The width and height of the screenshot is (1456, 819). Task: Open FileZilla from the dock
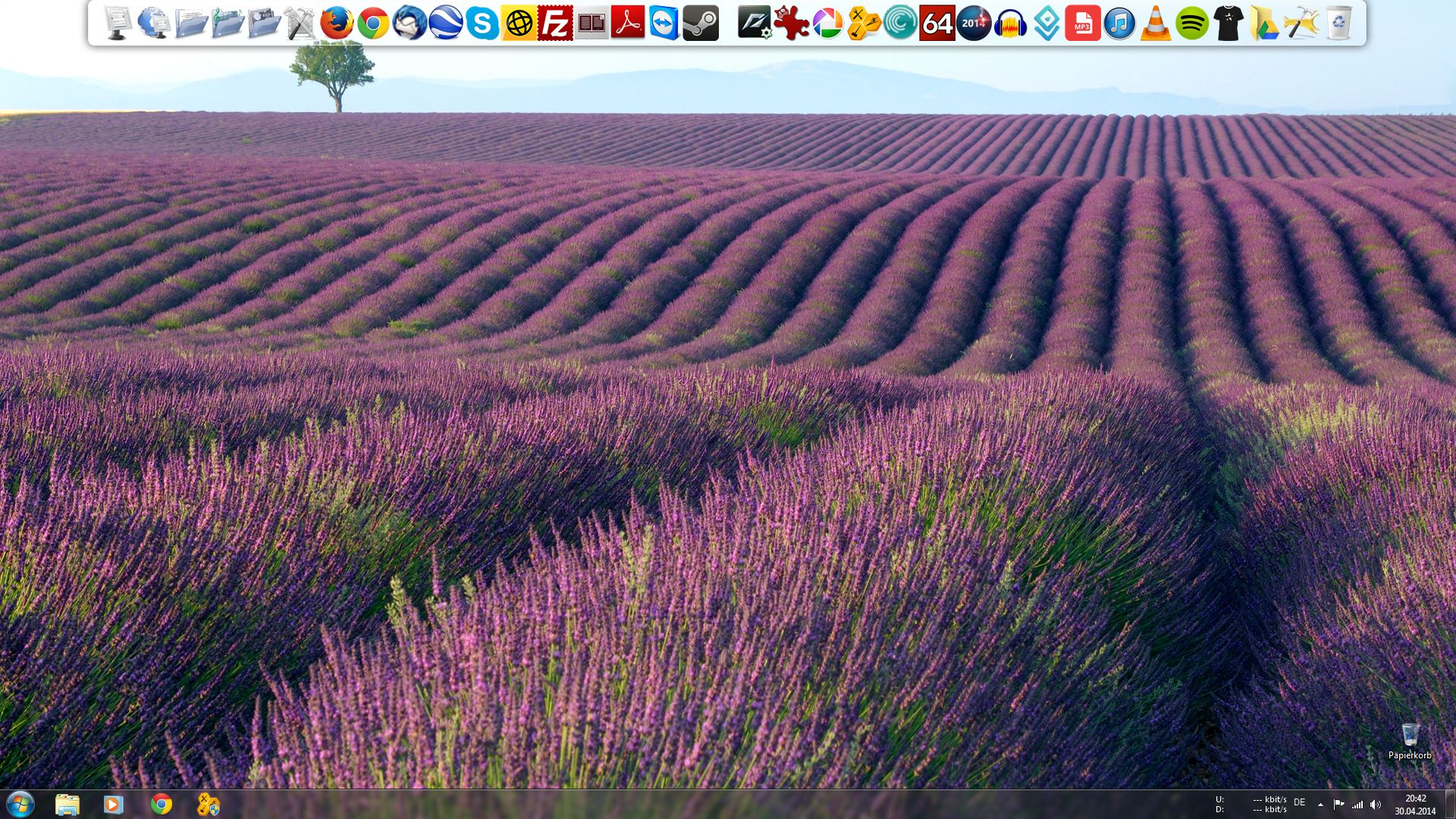pos(555,24)
